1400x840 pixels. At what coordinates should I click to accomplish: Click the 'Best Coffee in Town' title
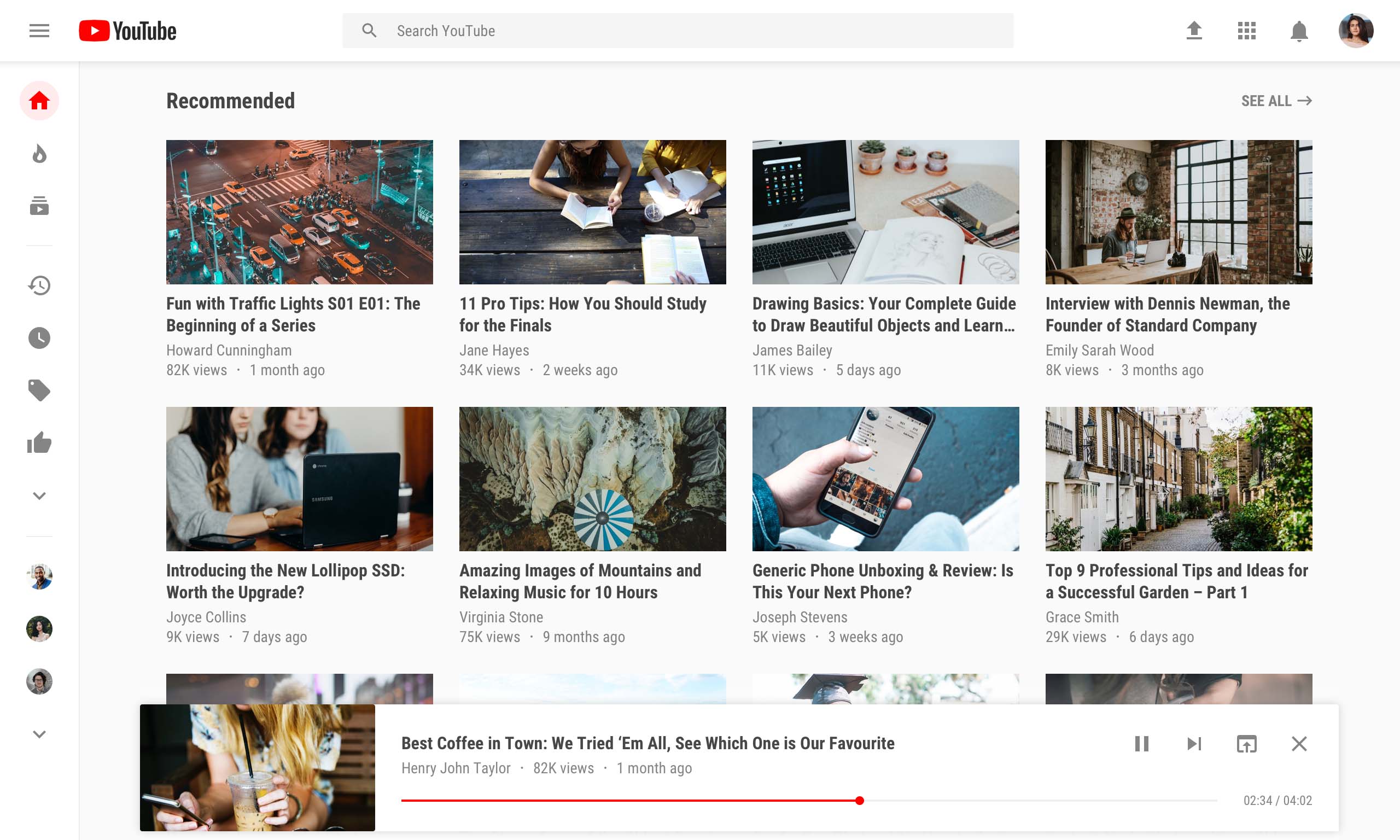pos(647,743)
